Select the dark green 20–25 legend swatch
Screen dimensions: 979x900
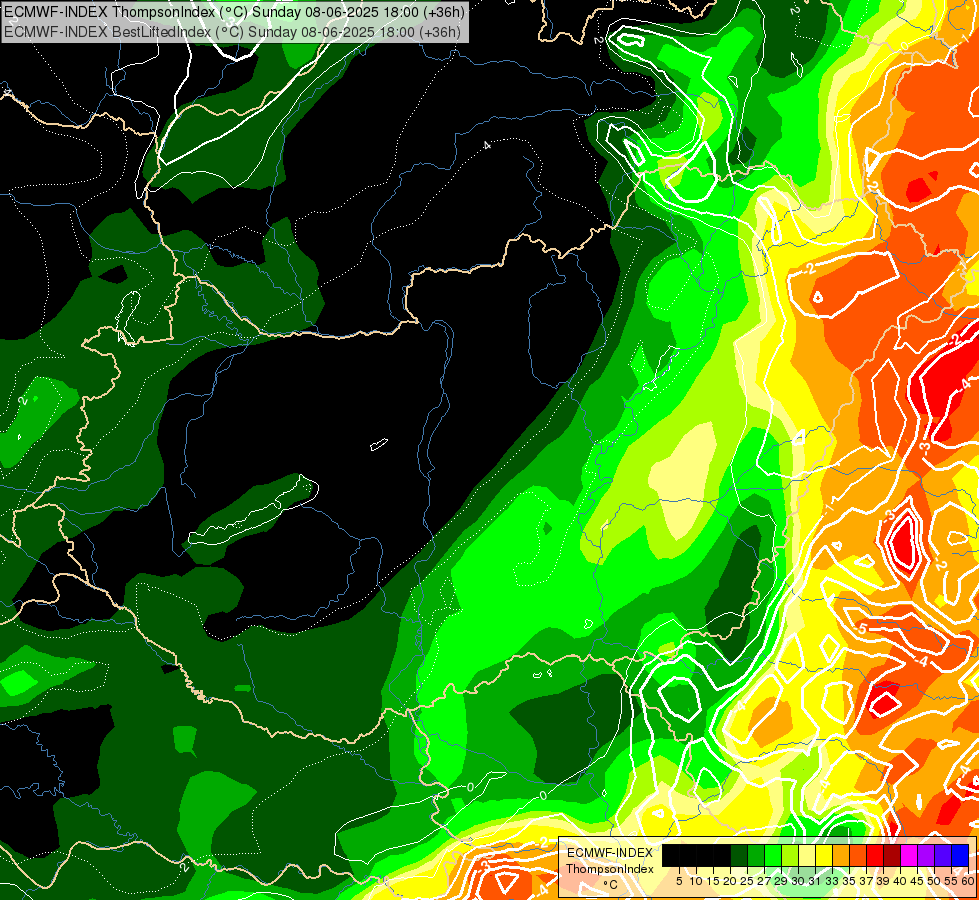point(739,856)
